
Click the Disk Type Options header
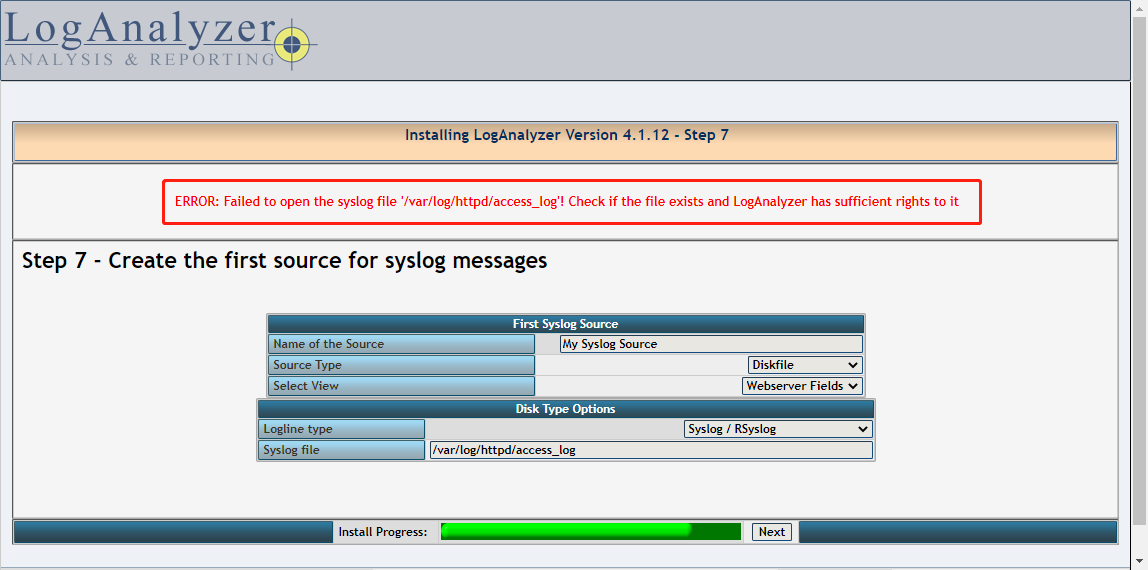(x=565, y=409)
